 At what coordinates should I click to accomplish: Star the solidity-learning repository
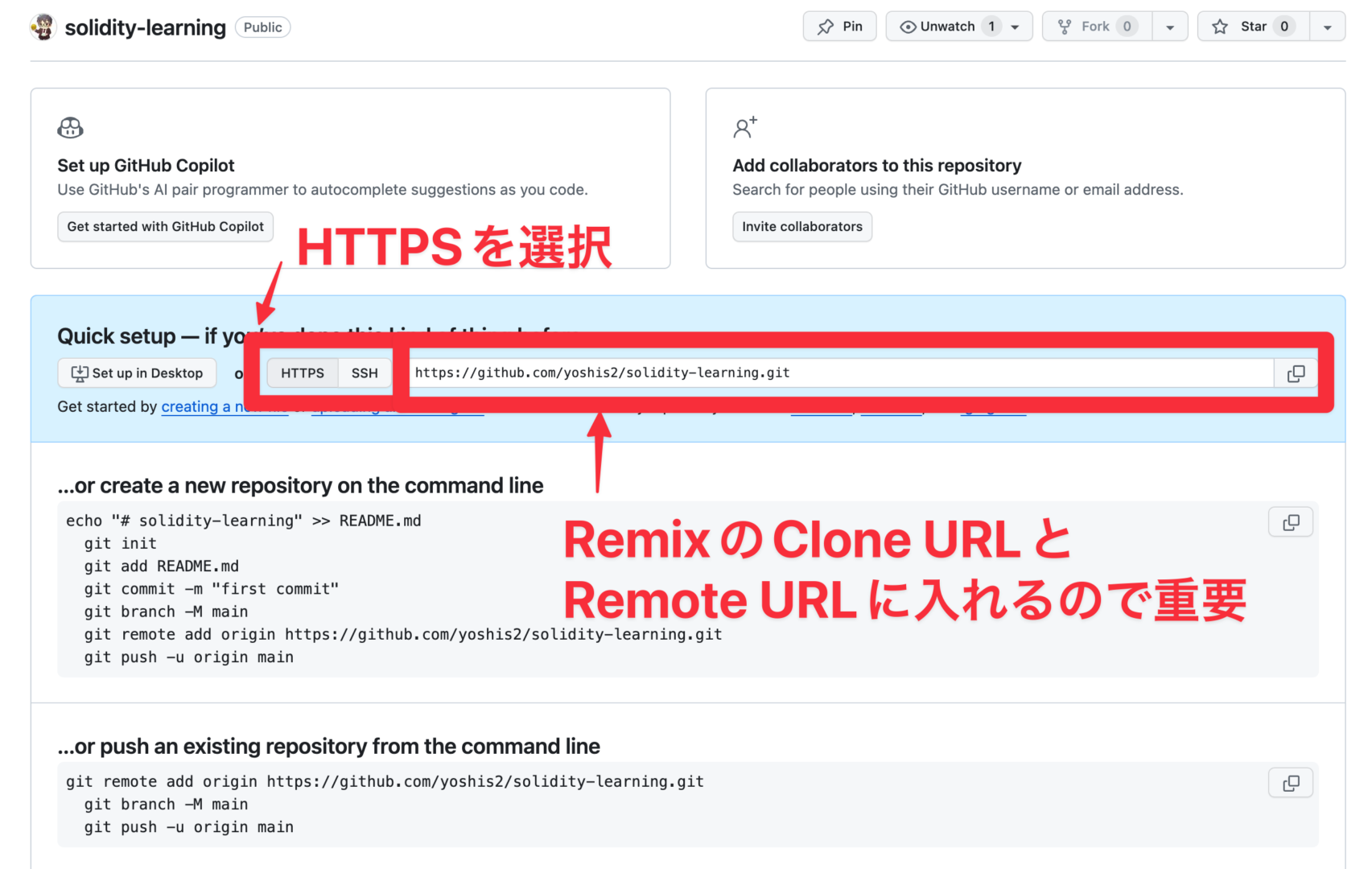(1253, 27)
